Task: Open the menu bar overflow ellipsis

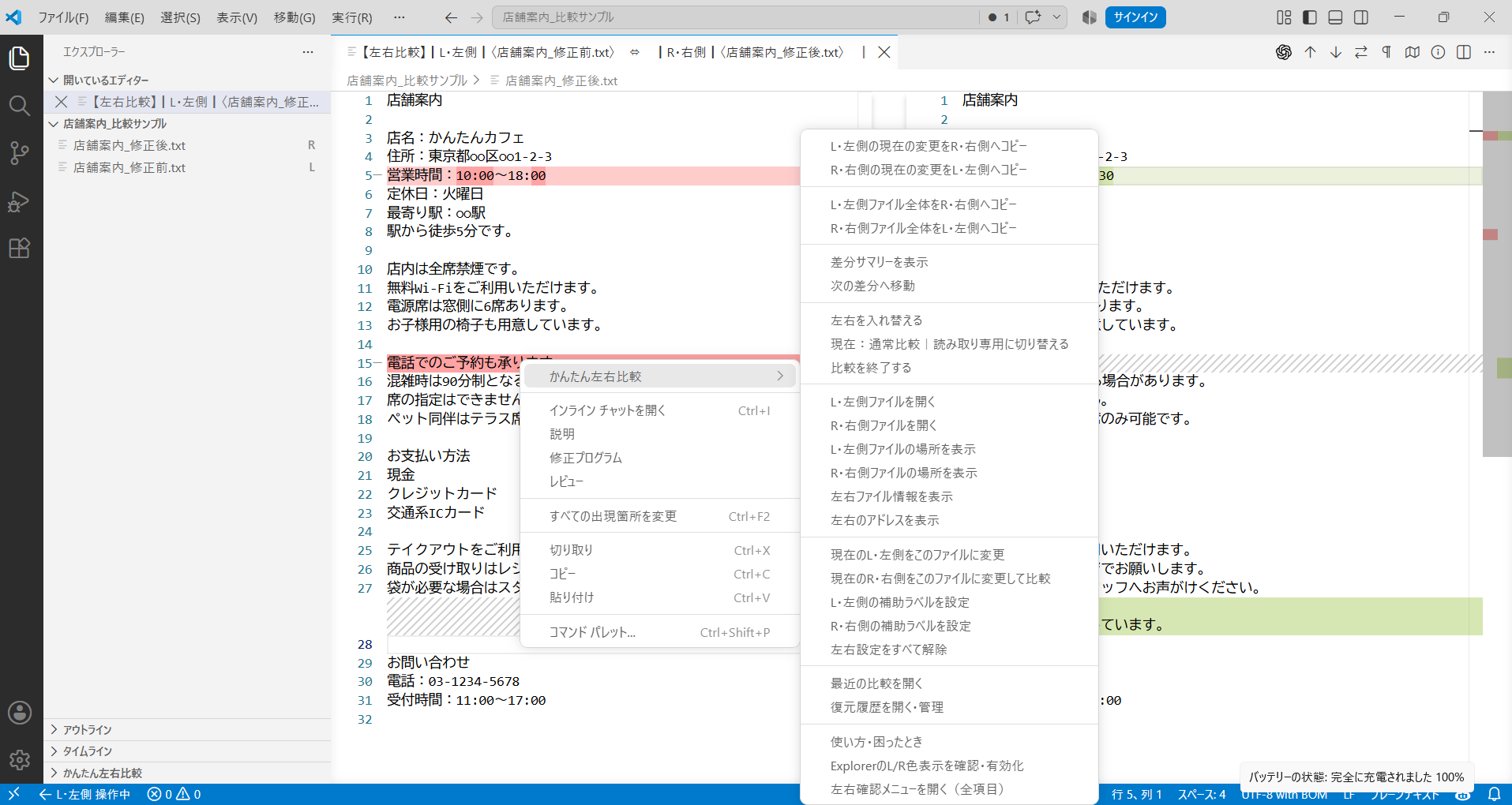Action: pos(400,17)
